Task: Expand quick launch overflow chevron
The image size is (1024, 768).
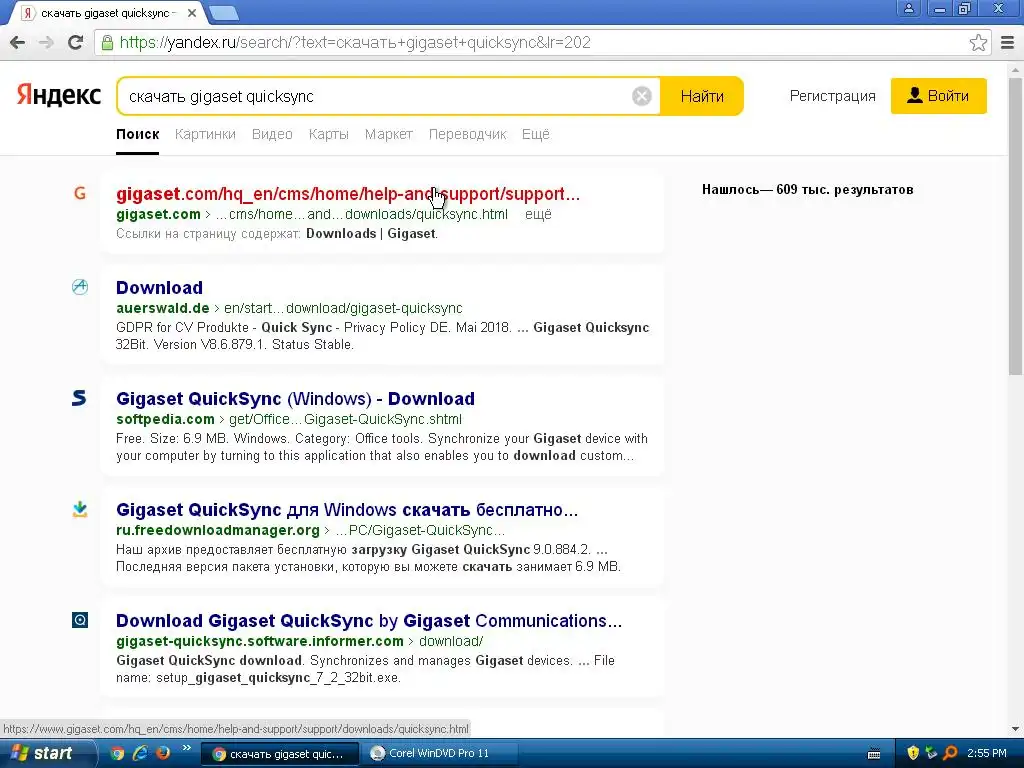Action: tap(186, 748)
